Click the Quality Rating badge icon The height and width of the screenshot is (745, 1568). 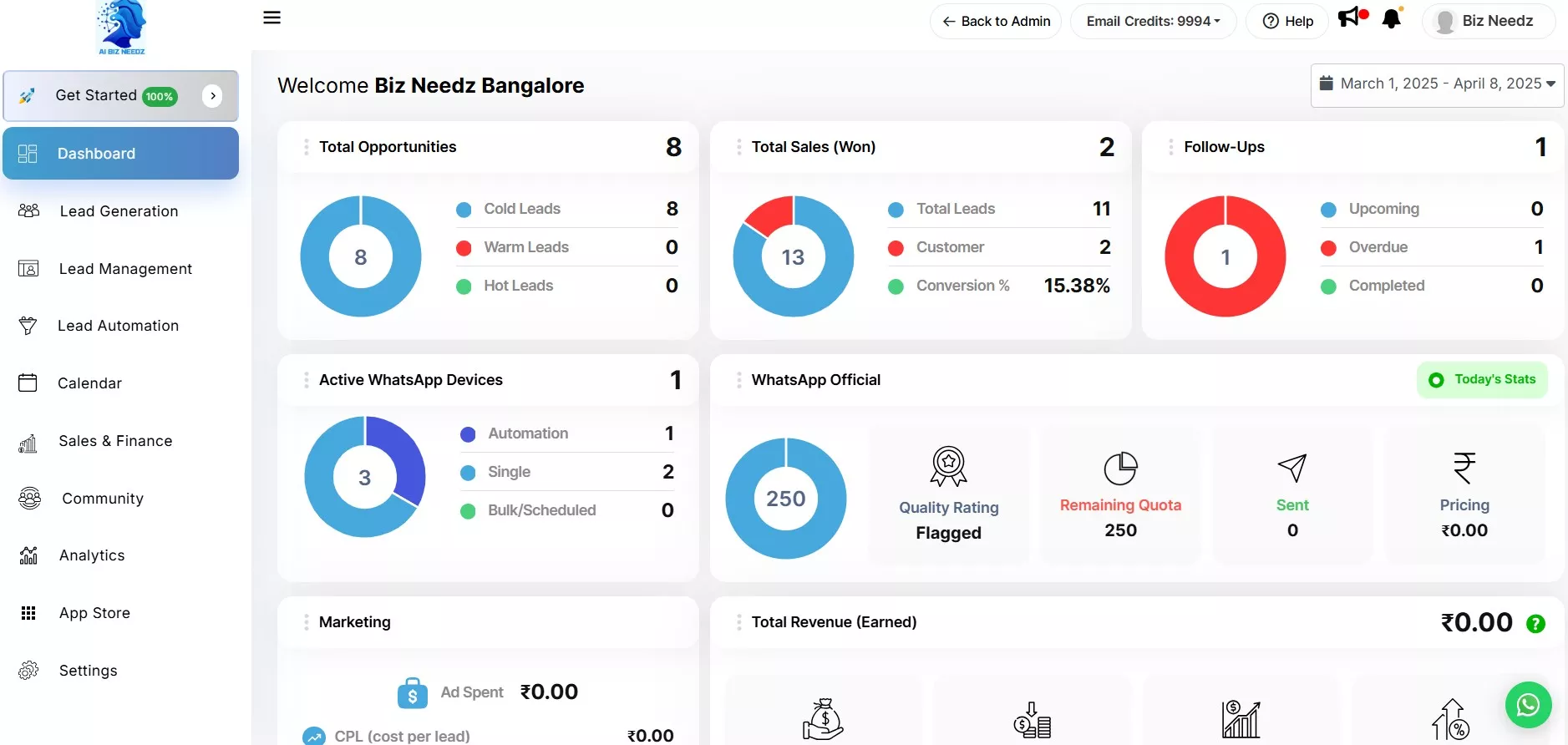[x=948, y=466]
